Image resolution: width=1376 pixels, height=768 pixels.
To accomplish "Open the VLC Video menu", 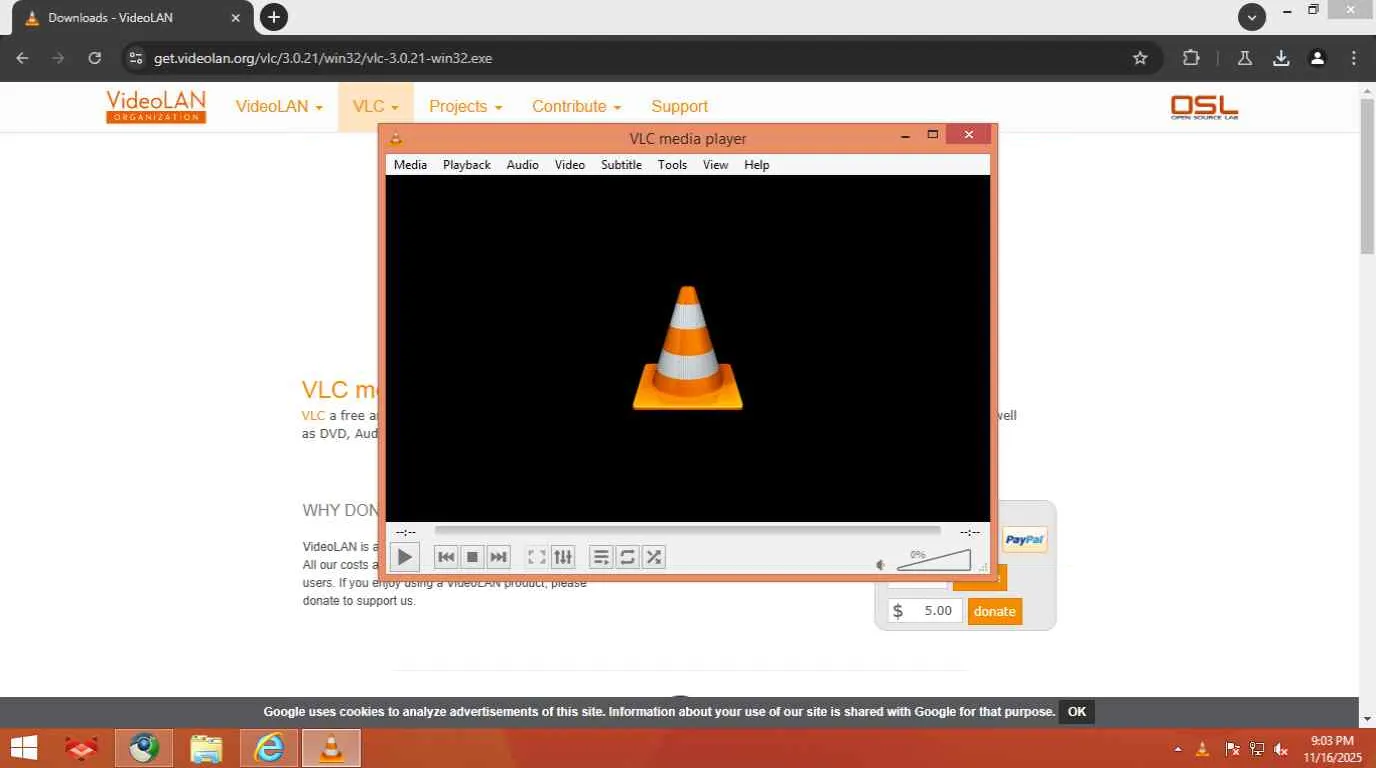I will pyautogui.click(x=570, y=165).
